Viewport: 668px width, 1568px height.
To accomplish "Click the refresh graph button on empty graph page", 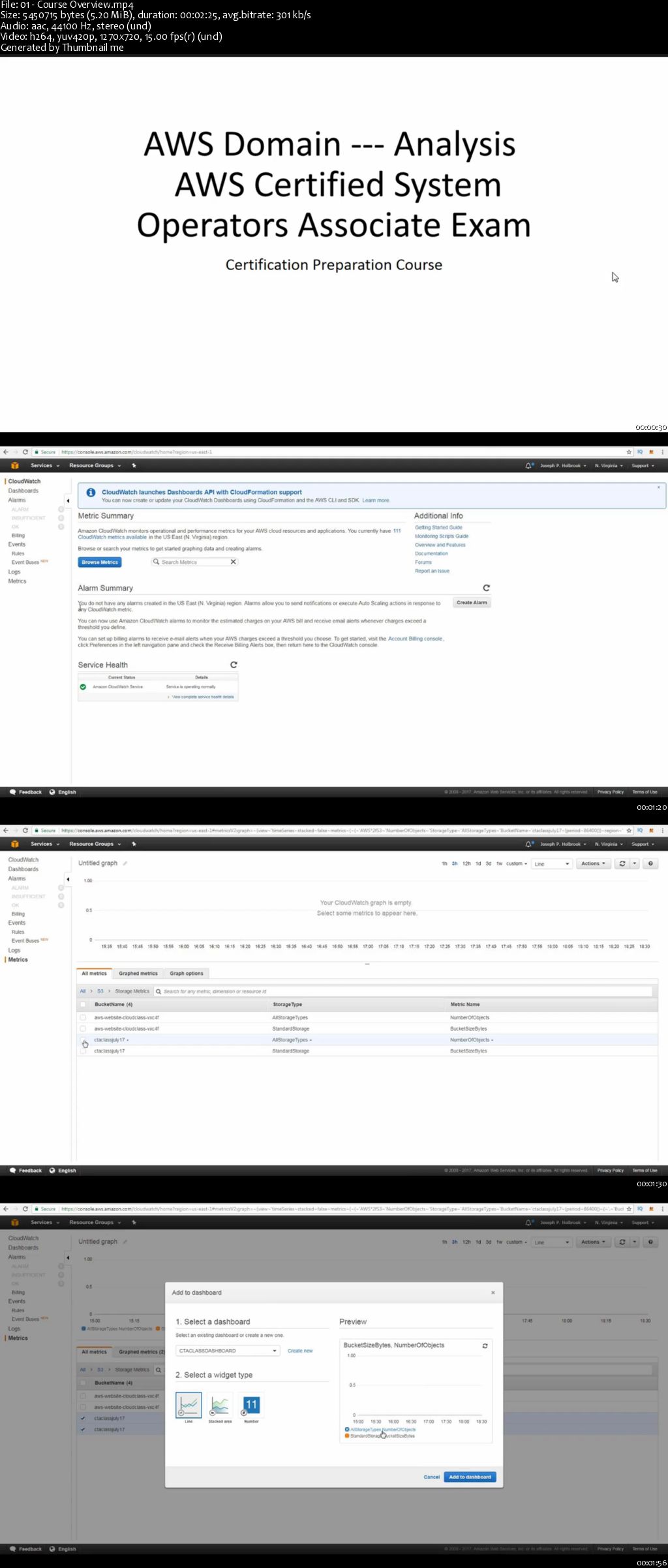I will pos(622,863).
